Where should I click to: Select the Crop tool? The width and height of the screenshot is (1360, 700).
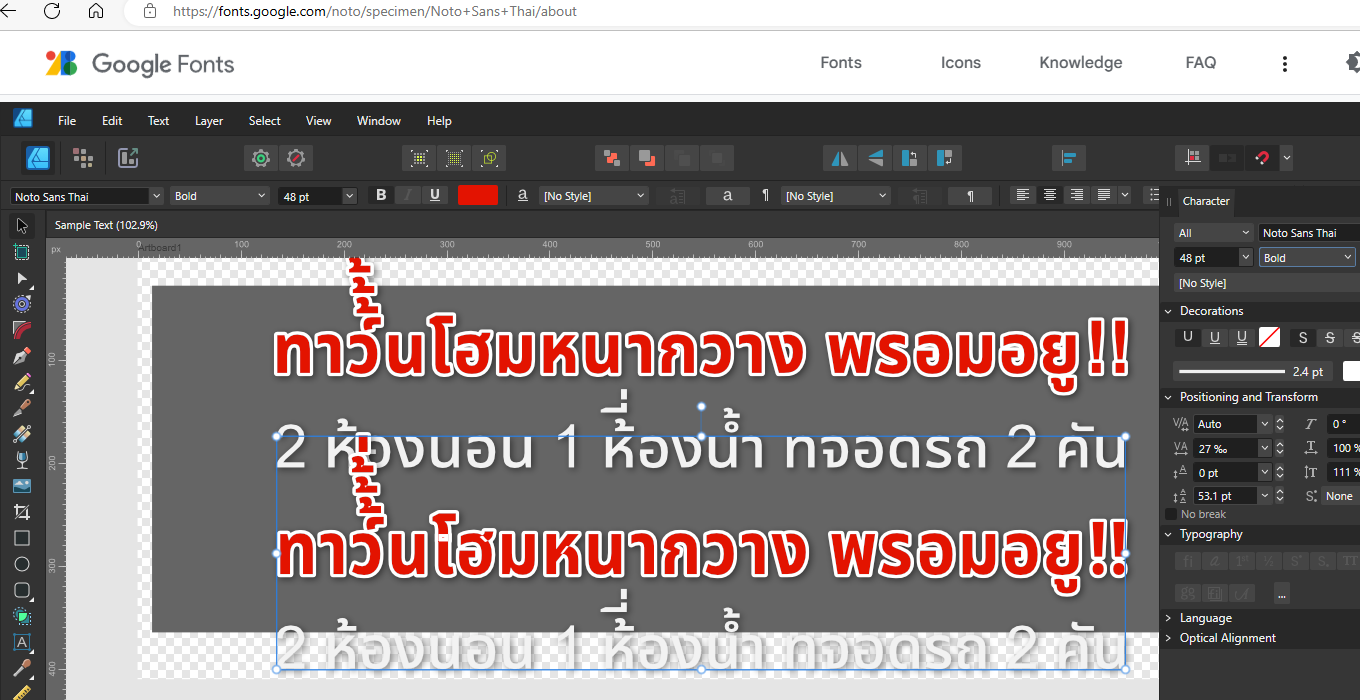coord(22,512)
